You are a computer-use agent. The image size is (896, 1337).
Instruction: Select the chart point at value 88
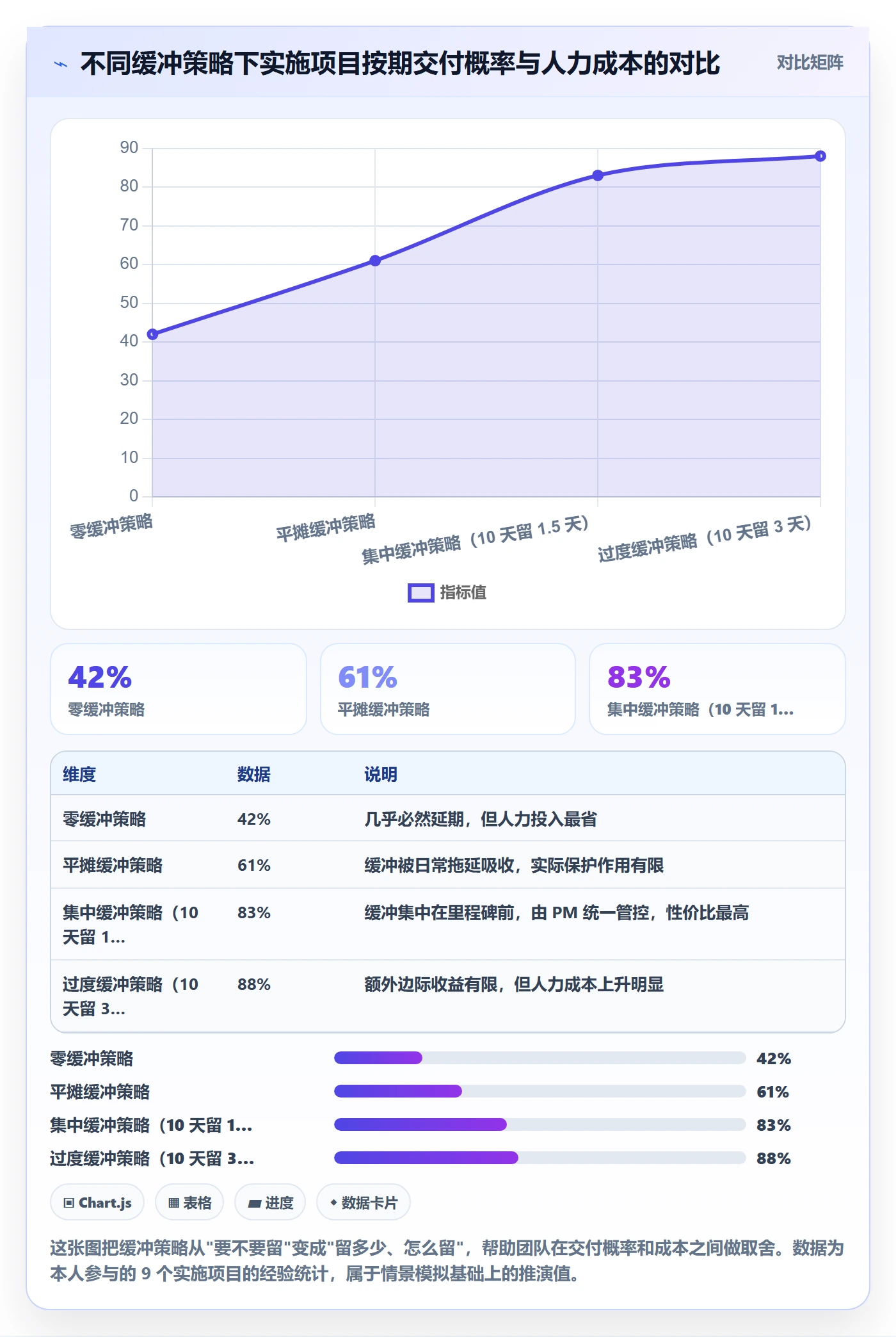pos(820,156)
